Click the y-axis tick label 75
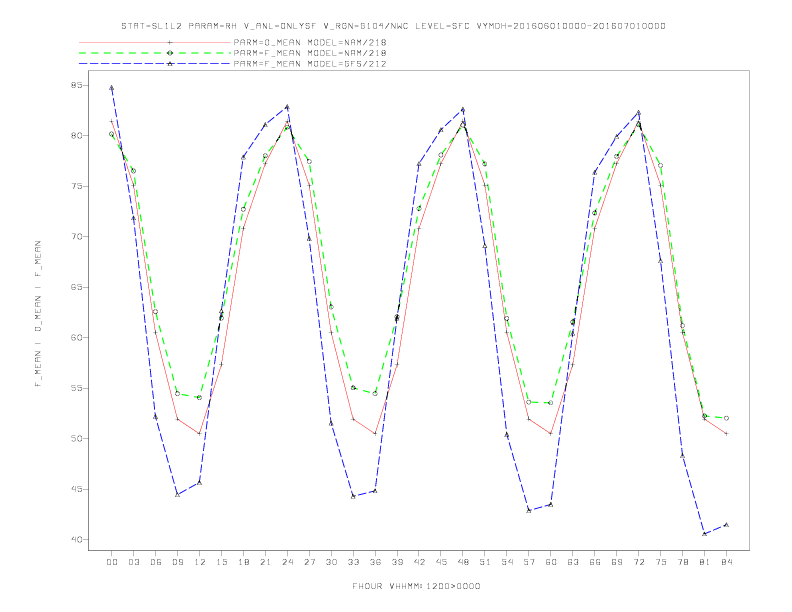 tap(77, 186)
